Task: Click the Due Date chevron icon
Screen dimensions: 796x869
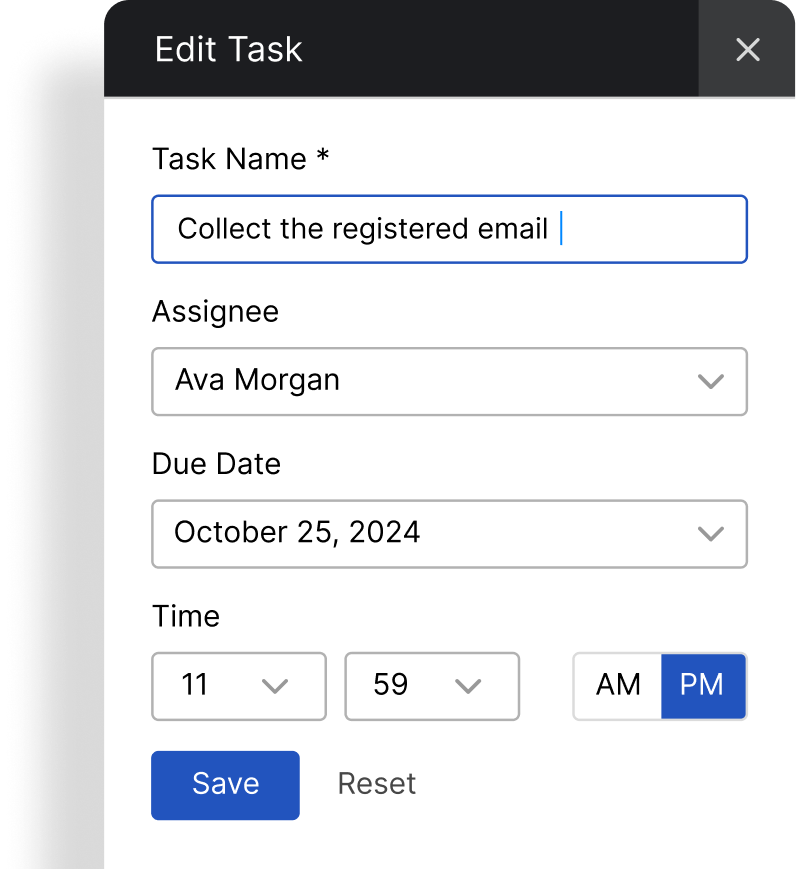Action: point(711,533)
